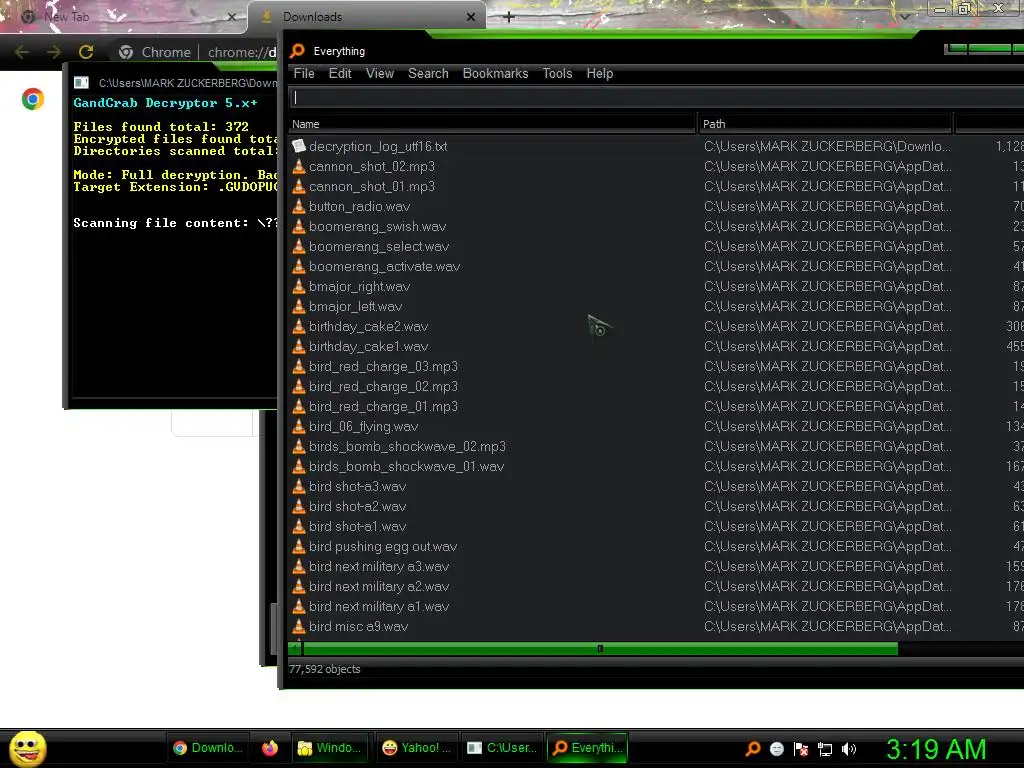Screen dimensions: 1024x768
Task: Select file name bird shot-a2.wav
Action: point(357,507)
